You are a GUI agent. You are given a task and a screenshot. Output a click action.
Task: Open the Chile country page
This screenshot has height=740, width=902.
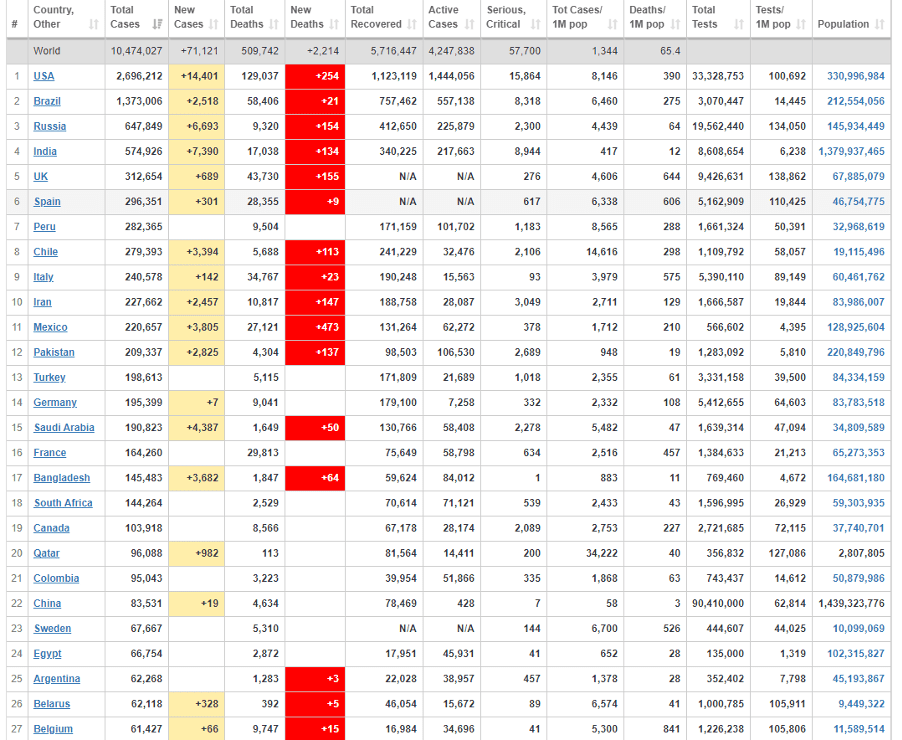point(45,252)
